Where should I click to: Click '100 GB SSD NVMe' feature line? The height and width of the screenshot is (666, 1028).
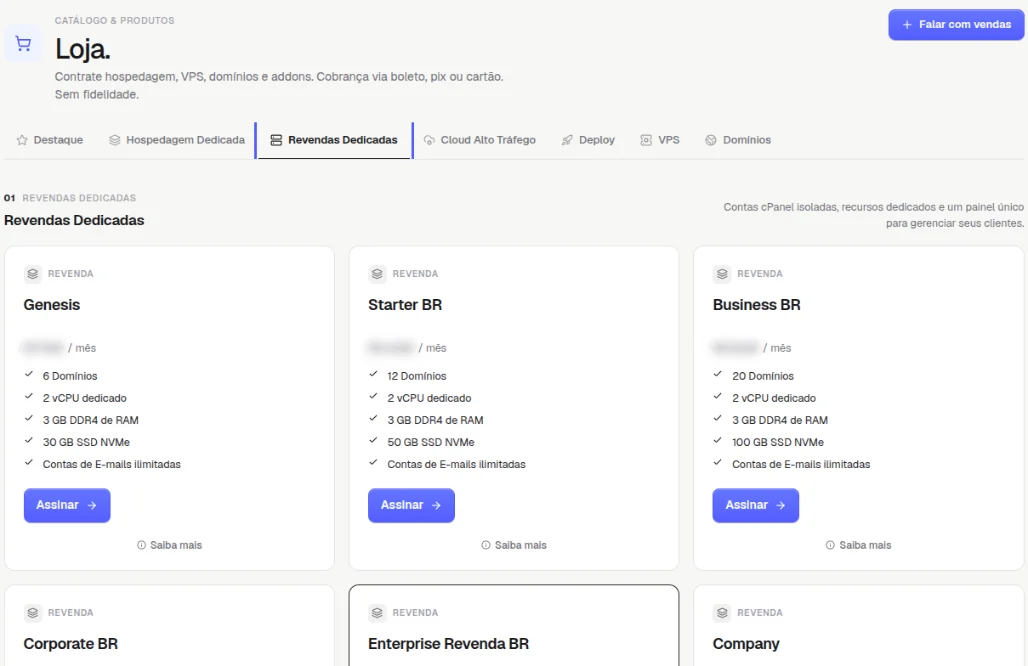pos(778,442)
